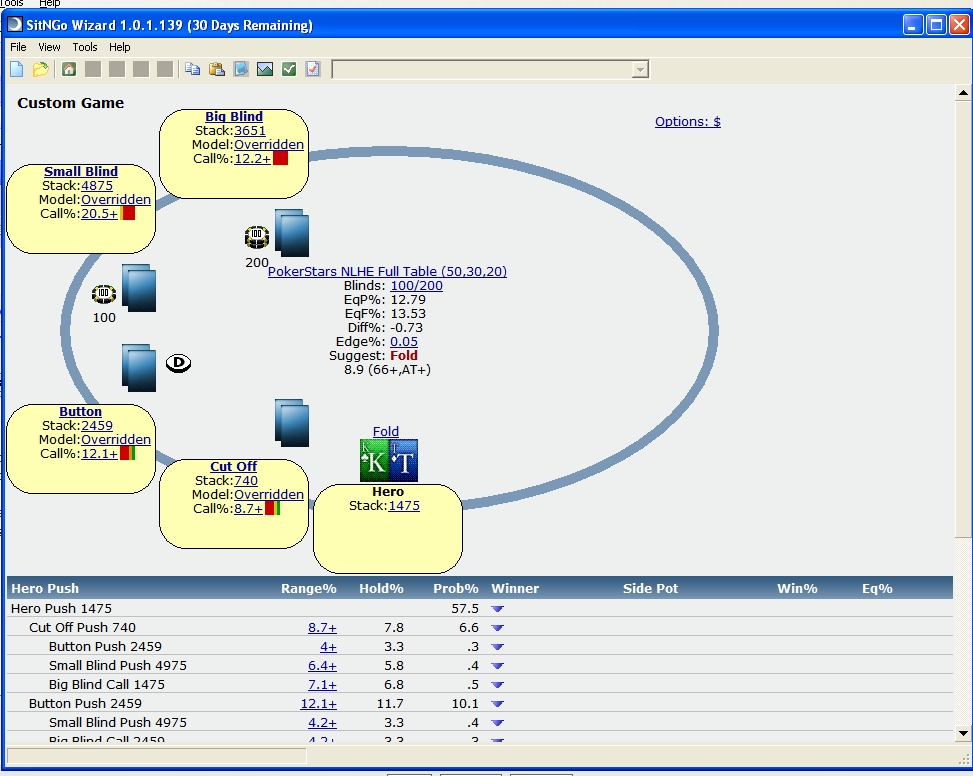Click the SitNGo Wizard title bar icon
The height and width of the screenshot is (776, 973).
[x=15, y=25]
